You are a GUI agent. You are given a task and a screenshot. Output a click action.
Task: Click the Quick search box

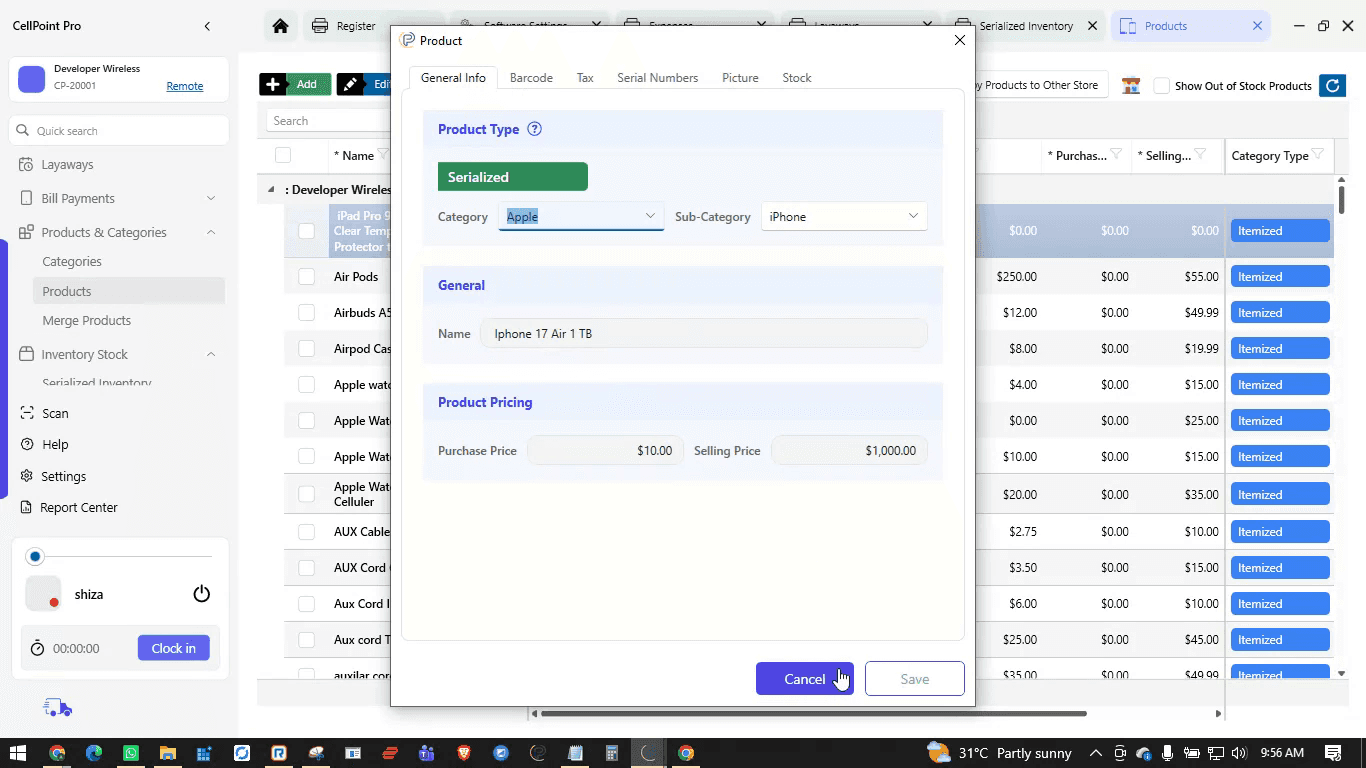120,131
